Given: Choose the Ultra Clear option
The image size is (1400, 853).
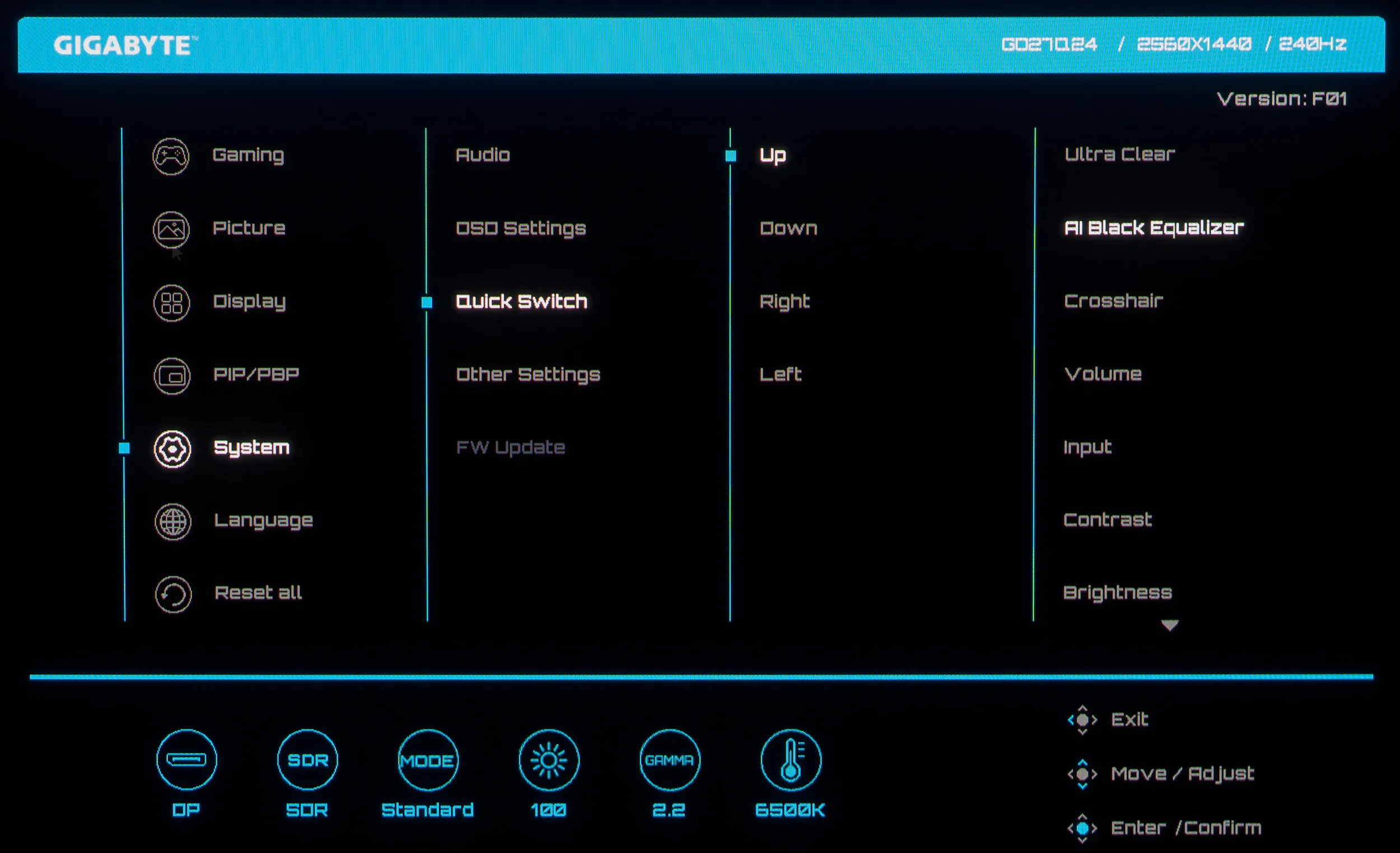Looking at the screenshot, I should (1119, 155).
